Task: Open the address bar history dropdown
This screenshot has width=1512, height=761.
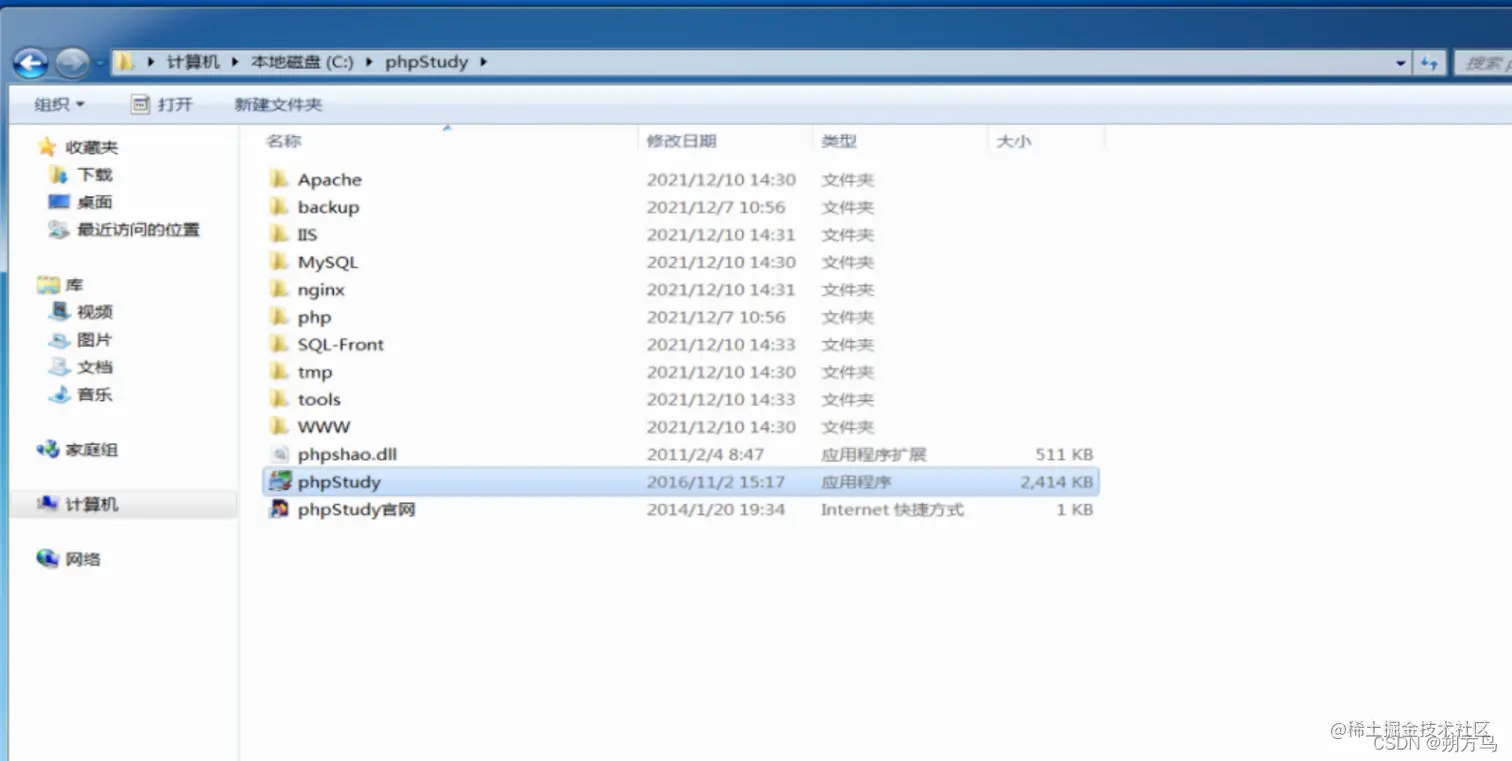Action: [x=1400, y=63]
